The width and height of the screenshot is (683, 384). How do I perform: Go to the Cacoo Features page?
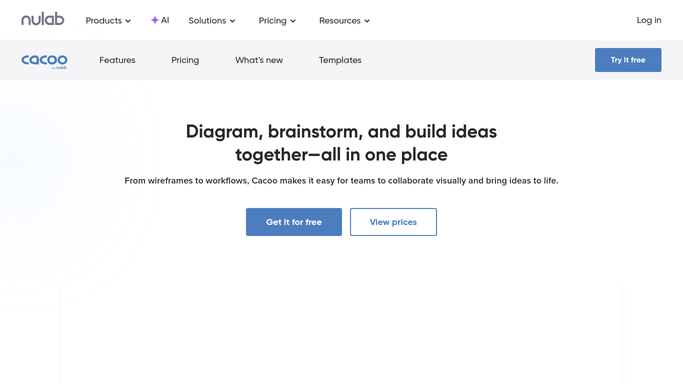click(x=117, y=60)
